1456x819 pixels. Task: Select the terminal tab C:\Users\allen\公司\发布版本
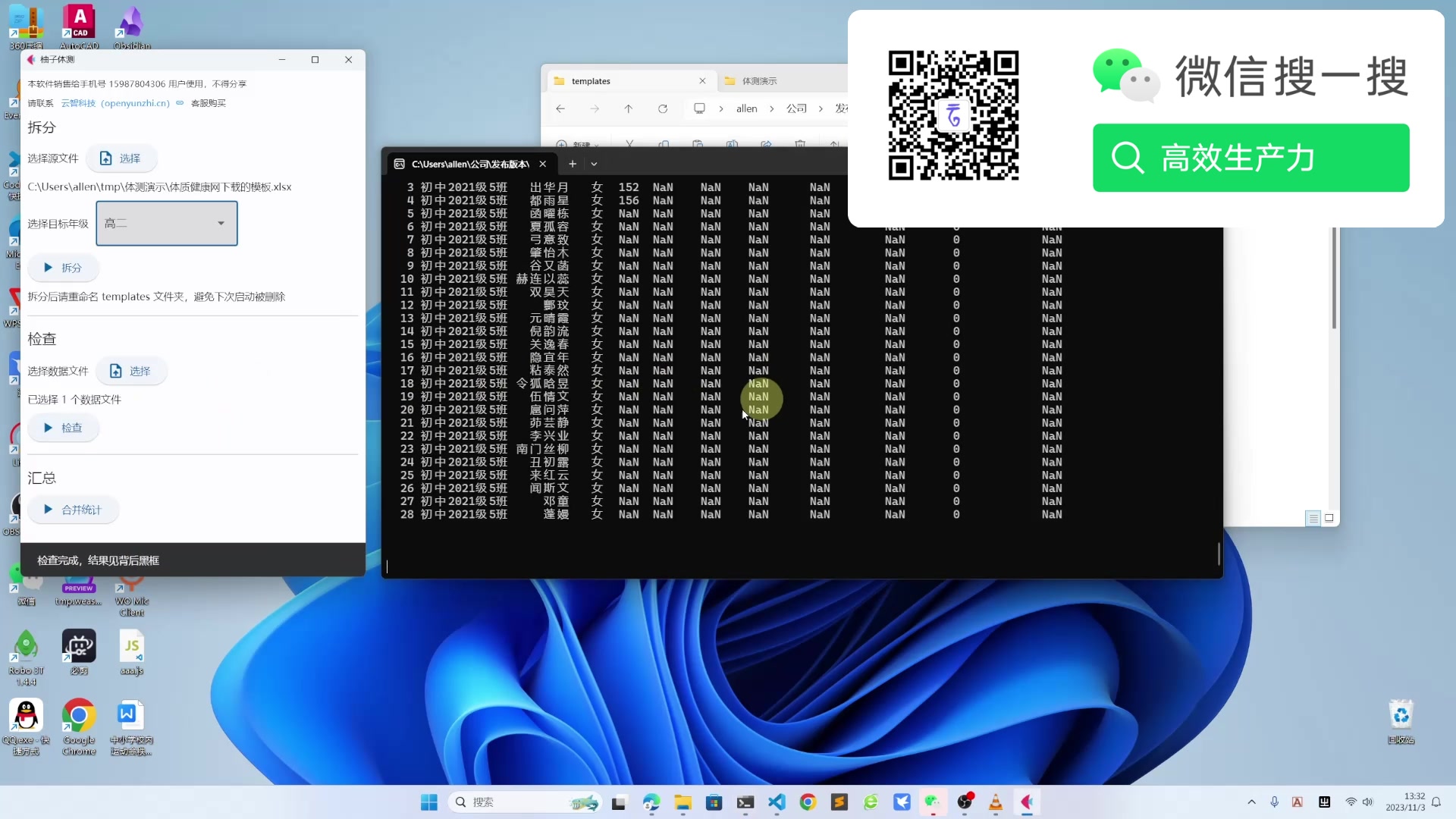tap(470, 164)
